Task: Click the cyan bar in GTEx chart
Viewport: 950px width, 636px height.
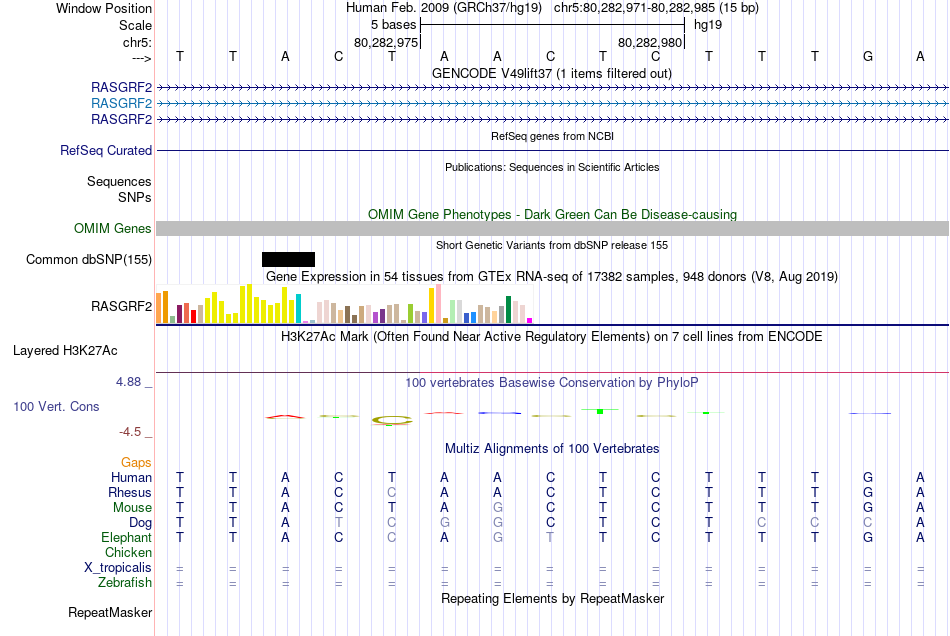Action: point(298,308)
